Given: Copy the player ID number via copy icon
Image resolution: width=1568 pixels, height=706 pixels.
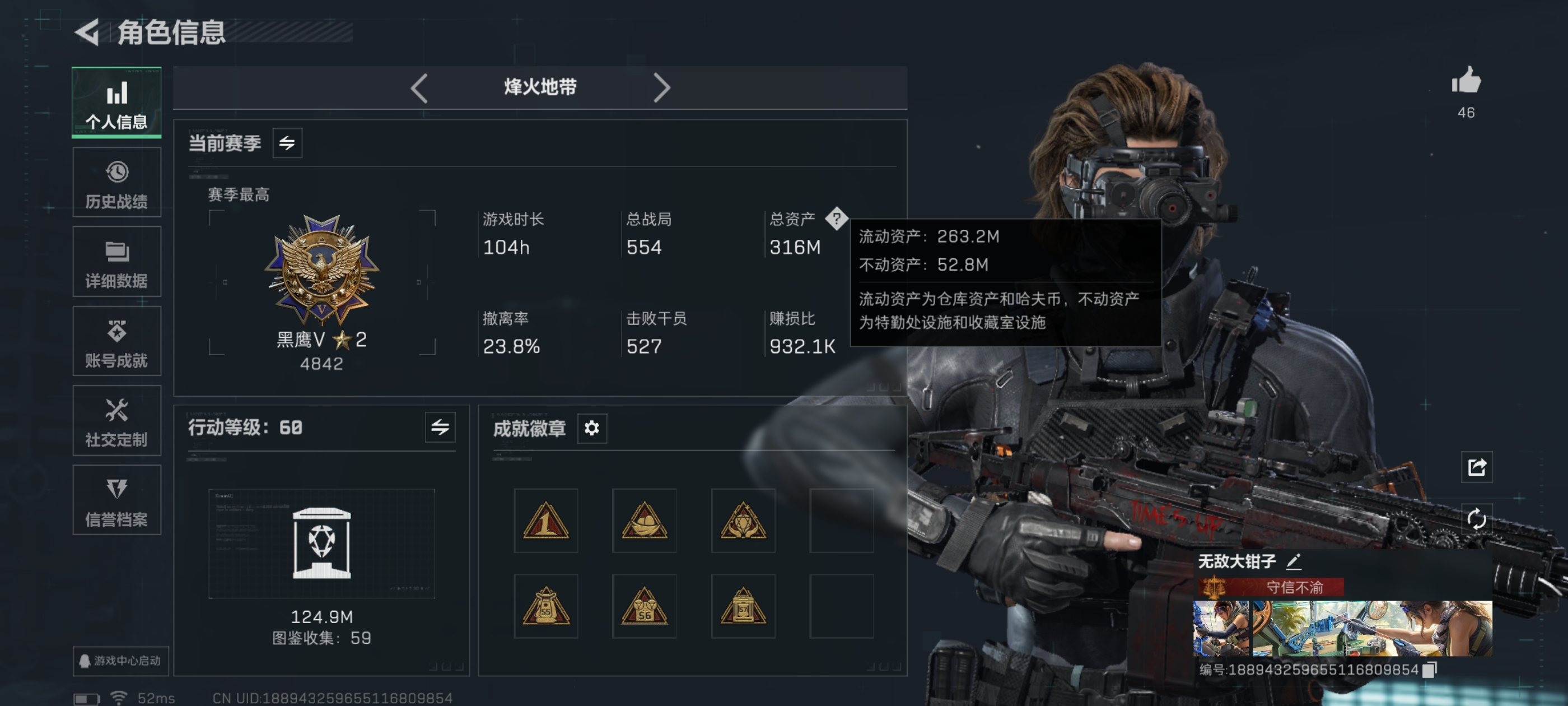Looking at the screenshot, I should point(1430,670).
